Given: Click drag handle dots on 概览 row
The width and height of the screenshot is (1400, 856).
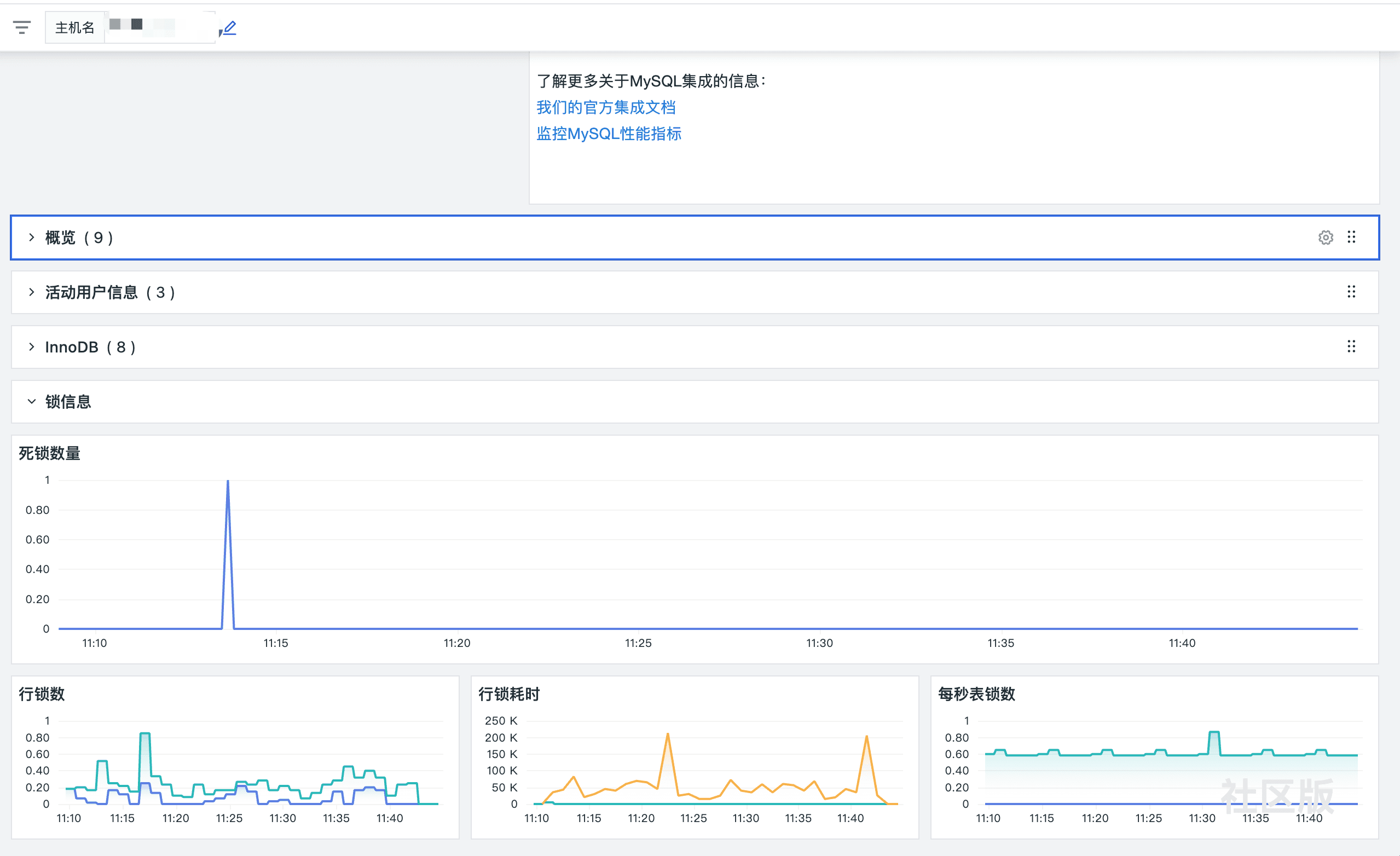Looking at the screenshot, I should 1351,237.
